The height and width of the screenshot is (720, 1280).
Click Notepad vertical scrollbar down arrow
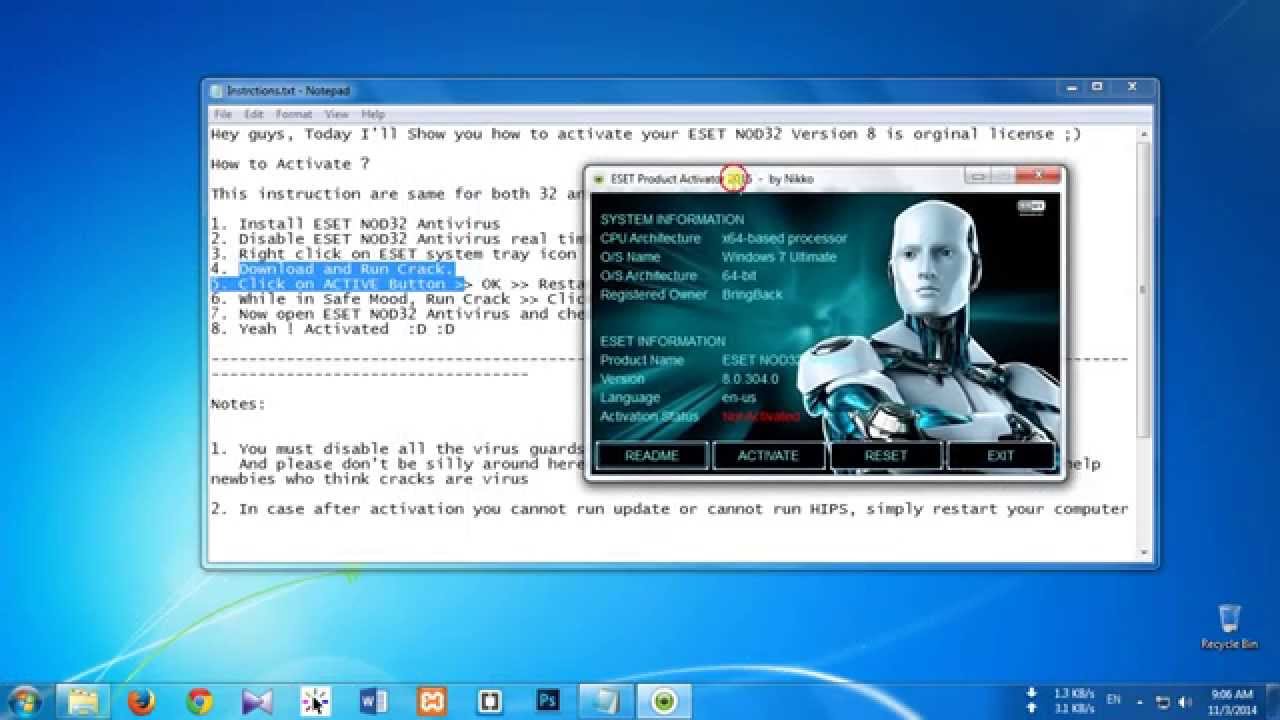click(1144, 552)
